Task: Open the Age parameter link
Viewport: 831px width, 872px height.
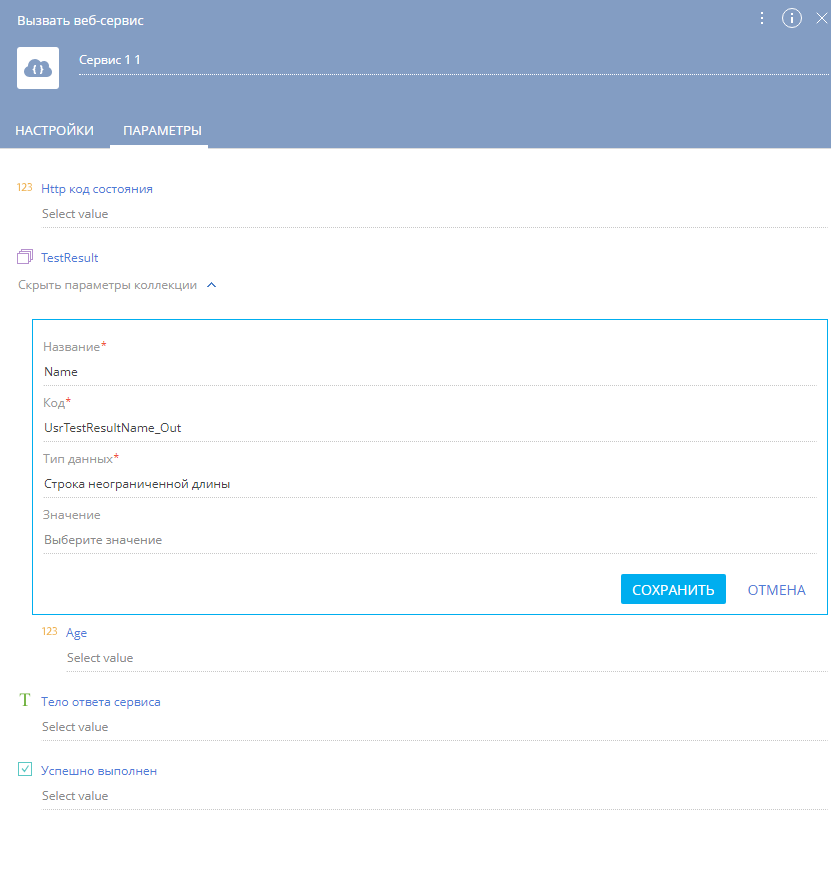Action: (x=76, y=633)
